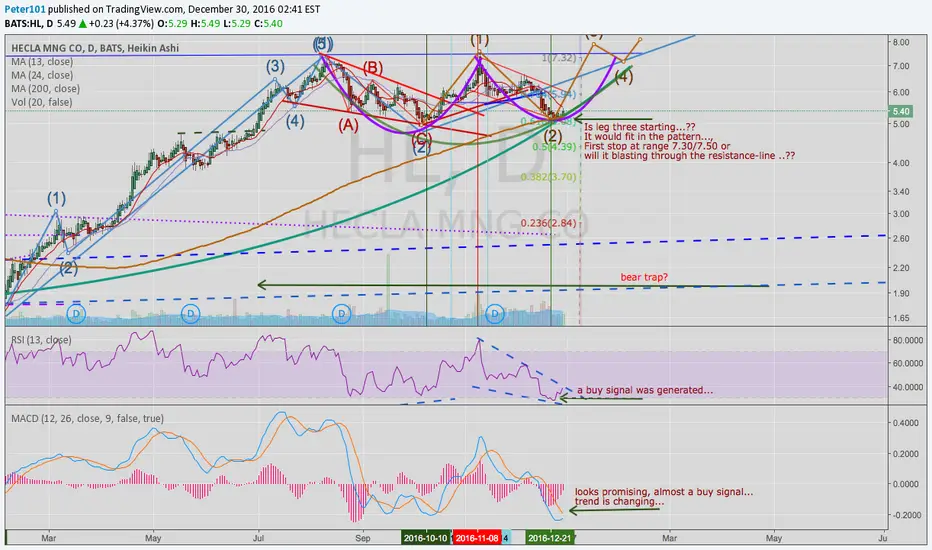Viewport: 932px width, 550px height.
Task: Click the red (B) wave label
Action: click(x=373, y=67)
